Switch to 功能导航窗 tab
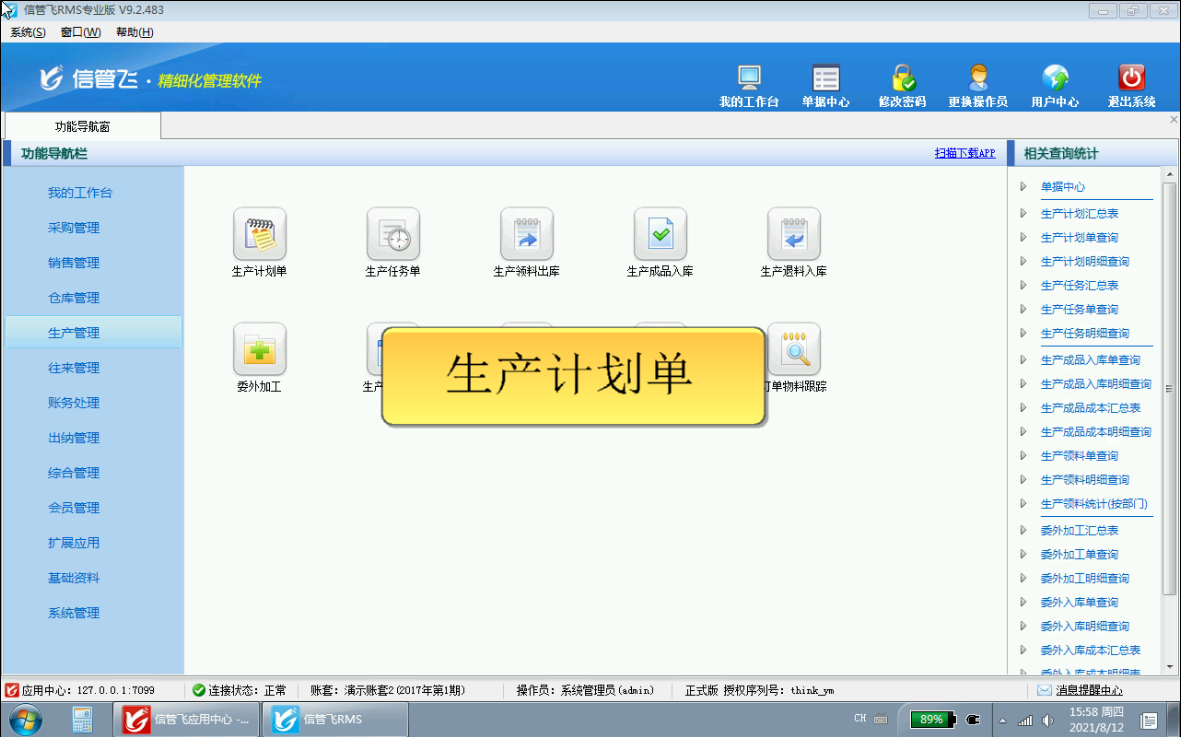 [82, 127]
